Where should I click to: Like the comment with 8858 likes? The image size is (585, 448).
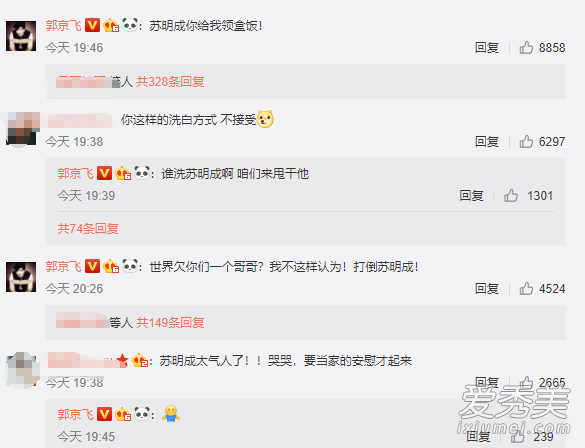click(526, 47)
